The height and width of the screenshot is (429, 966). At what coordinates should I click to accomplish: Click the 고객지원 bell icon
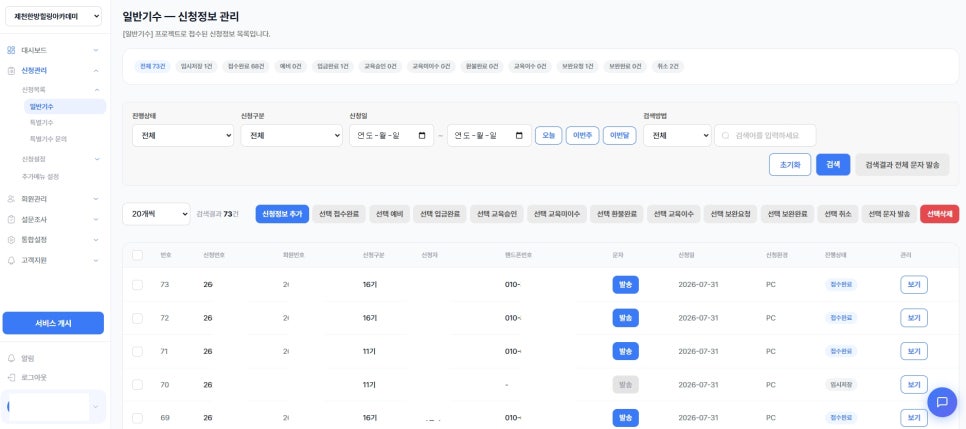point(11,261)
